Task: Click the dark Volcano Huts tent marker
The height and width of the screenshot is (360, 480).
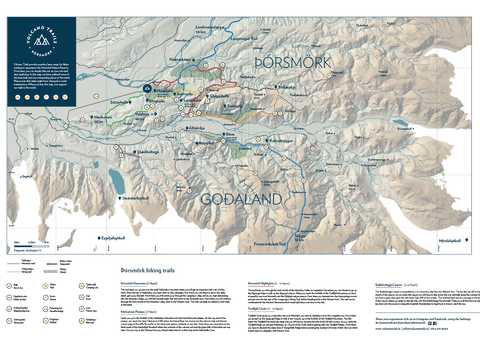Action: [x=147, y=88]
